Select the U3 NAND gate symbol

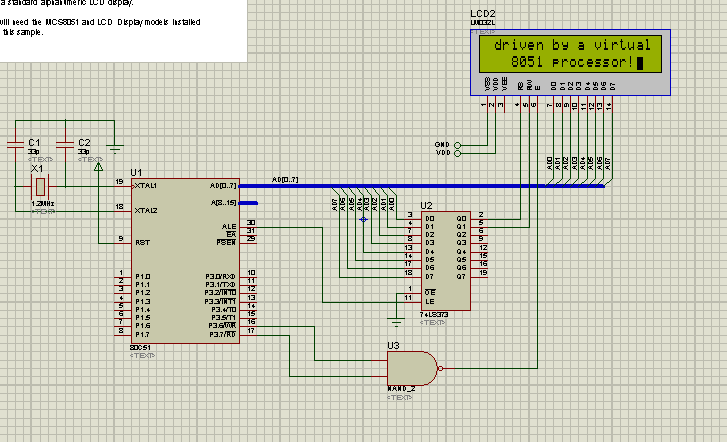412,368
